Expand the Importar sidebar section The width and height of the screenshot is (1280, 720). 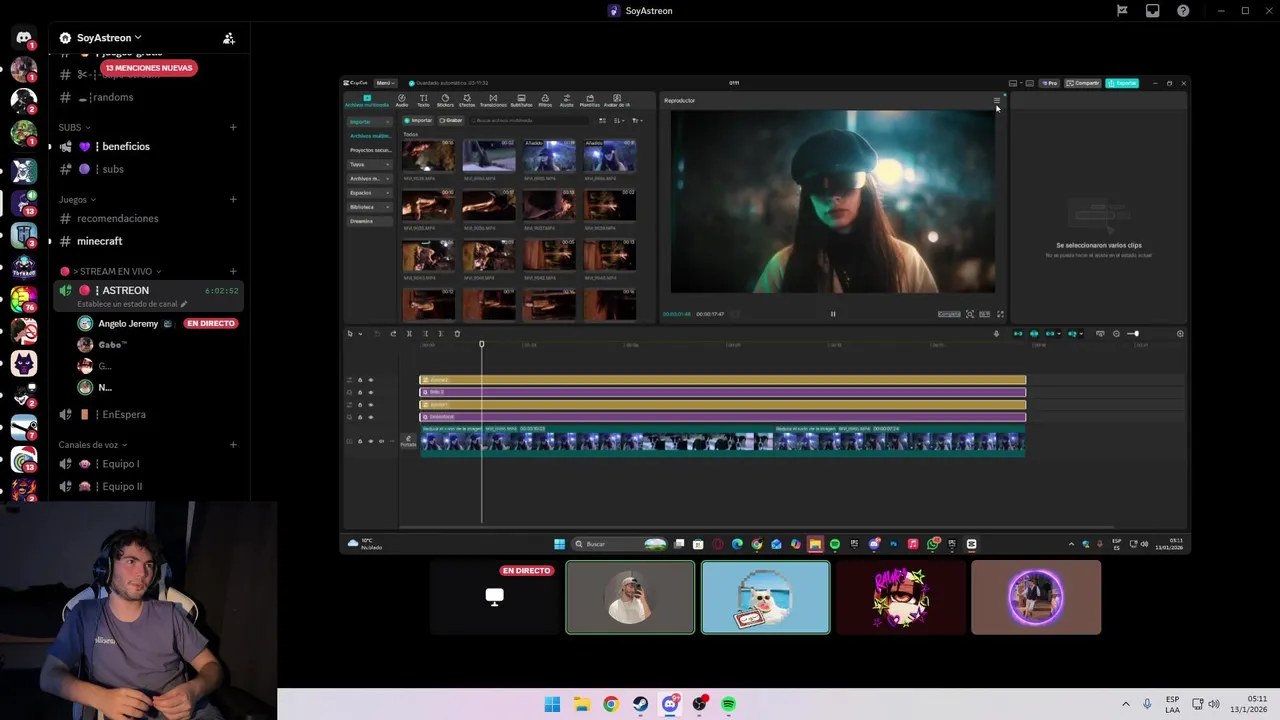[370, 122]
